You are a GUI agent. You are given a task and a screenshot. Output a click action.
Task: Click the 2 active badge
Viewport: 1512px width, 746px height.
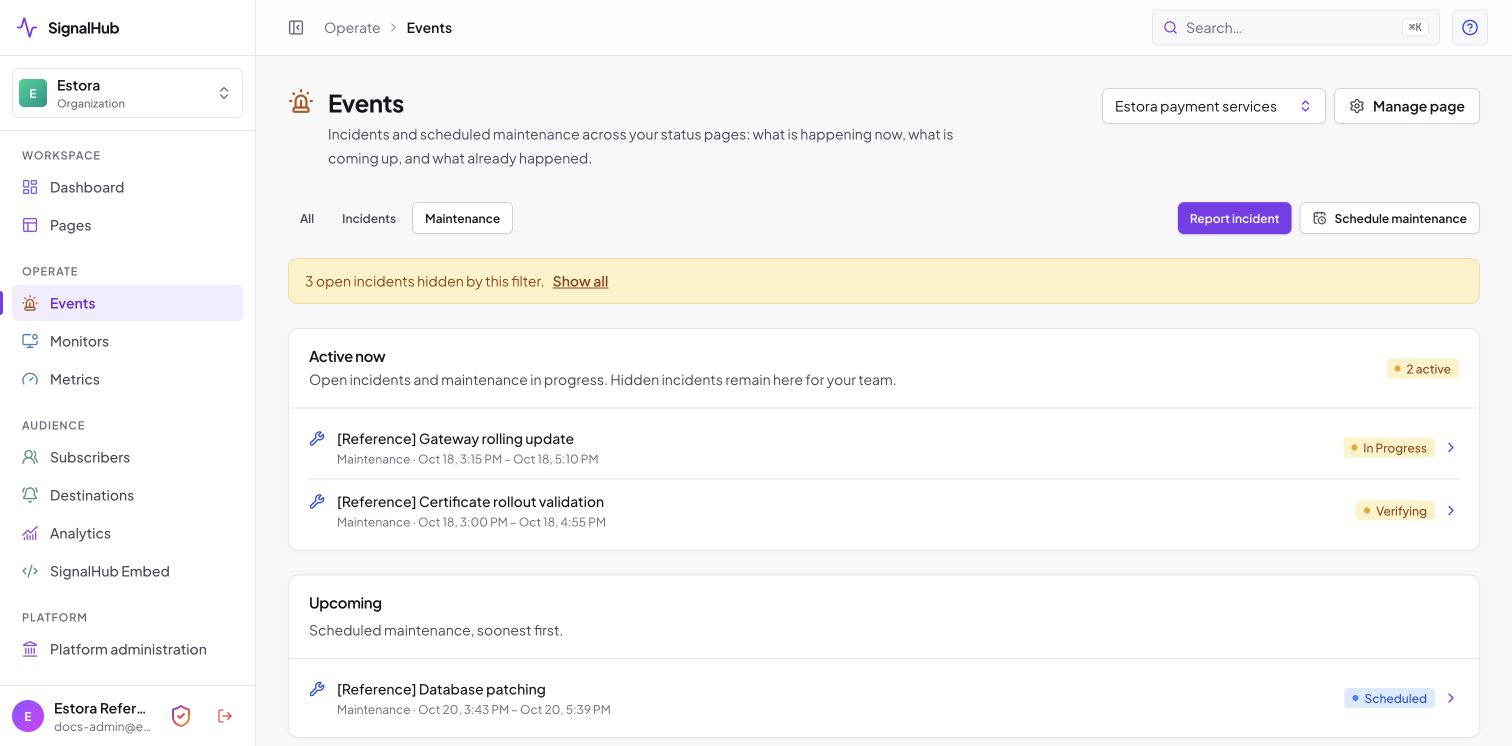pyautogui.click(x=1422, y=369)
